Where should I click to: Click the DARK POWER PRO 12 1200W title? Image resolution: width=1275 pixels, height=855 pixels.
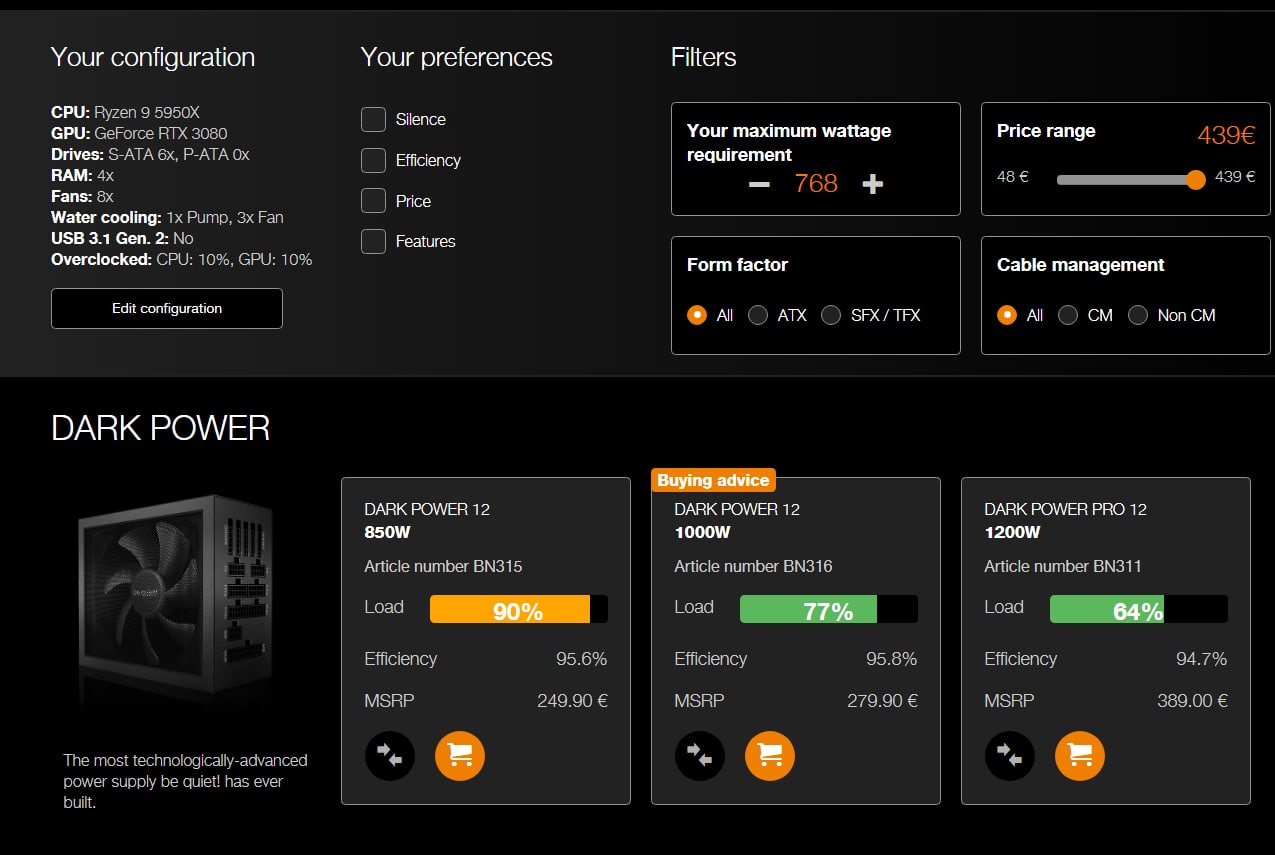click(x=1065, y=520)
